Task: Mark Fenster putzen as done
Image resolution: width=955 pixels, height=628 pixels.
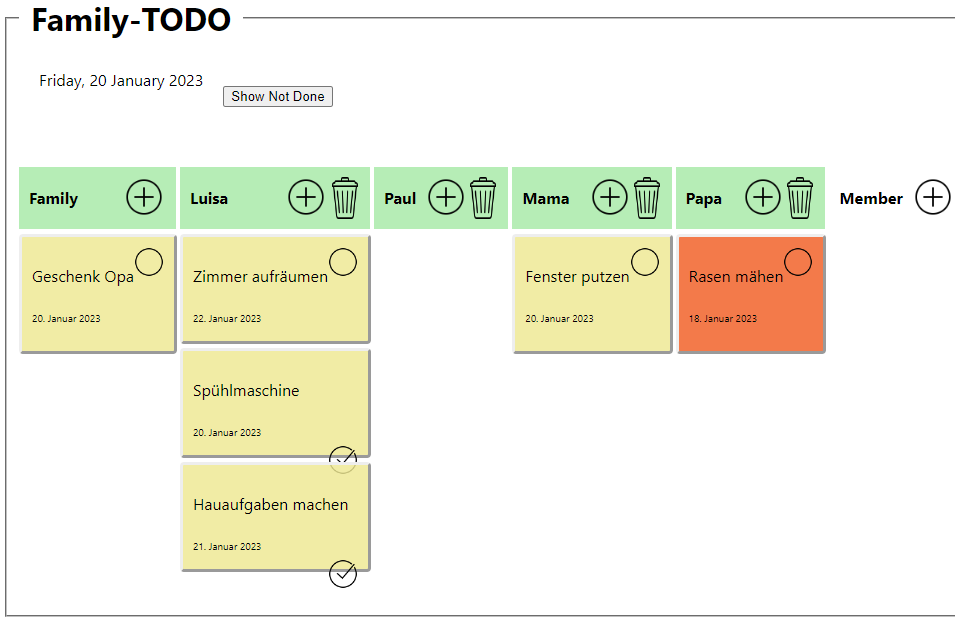Action: point(645,262)
